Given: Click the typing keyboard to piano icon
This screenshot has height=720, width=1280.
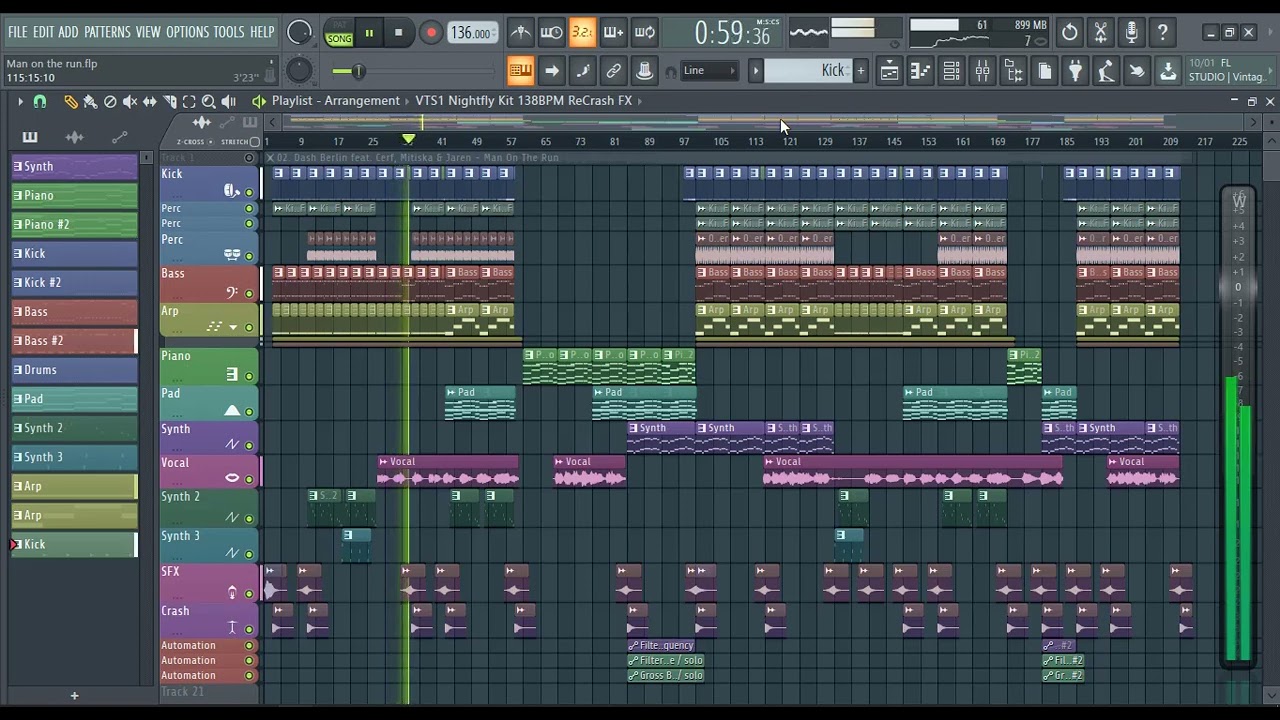Looking at the screenshot, I should tap(520, 71).
